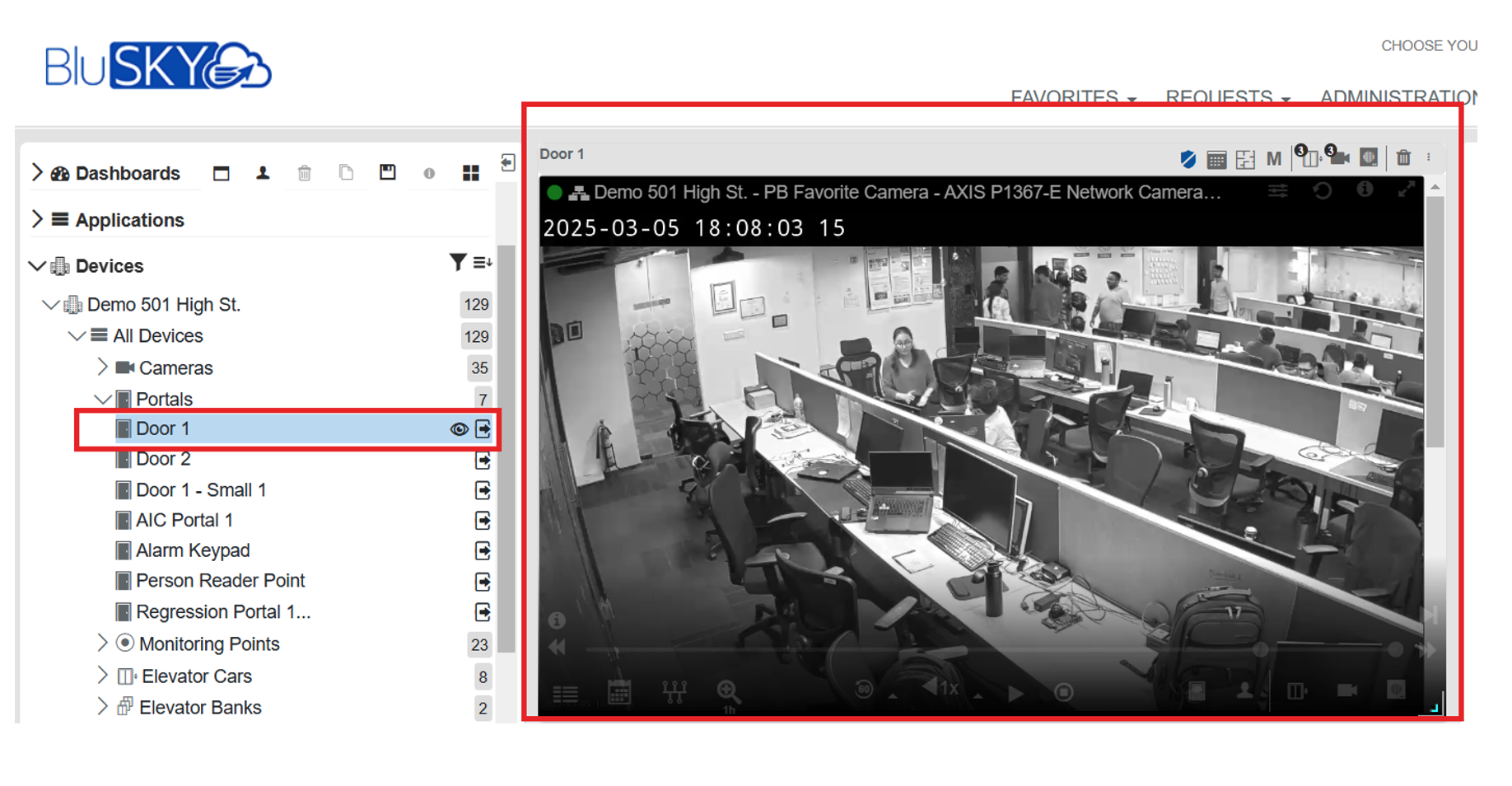Open the sort options in the Devices panel

[x=483, y=262]
